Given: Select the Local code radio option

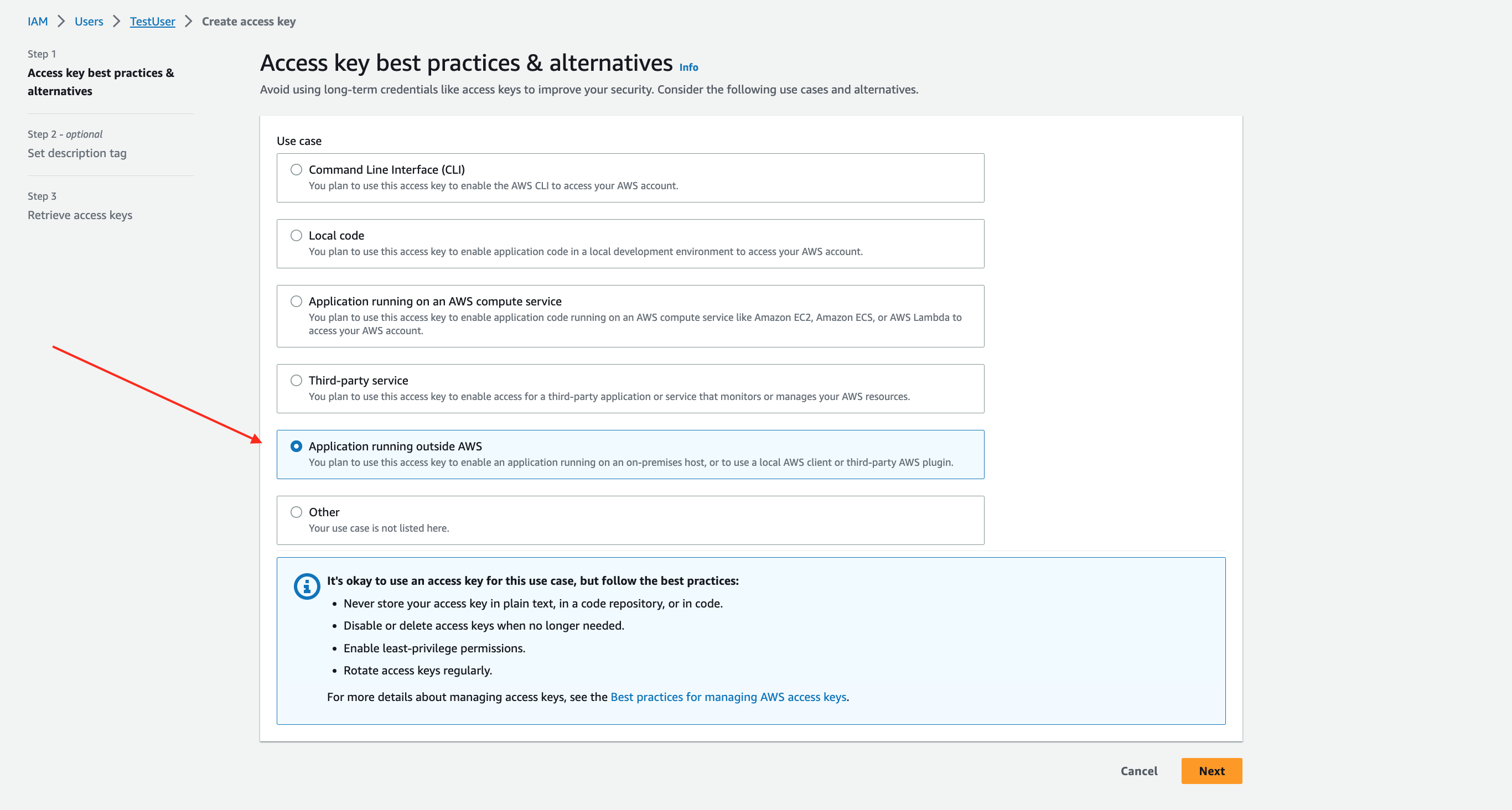Looking at the screenshot, I should [x=297, y=235].
